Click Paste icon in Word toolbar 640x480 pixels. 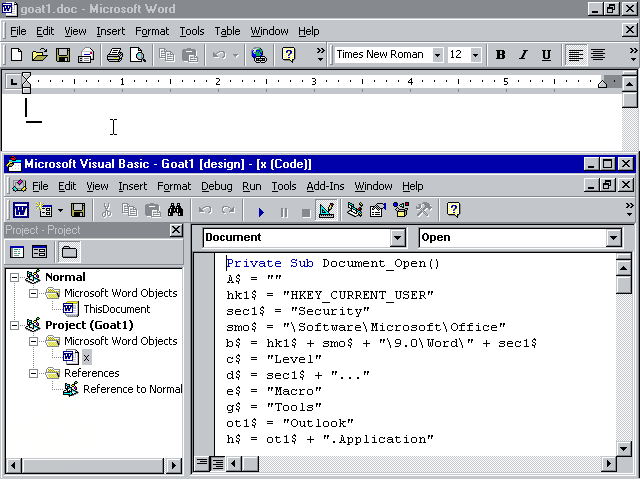tap(190, 55)
